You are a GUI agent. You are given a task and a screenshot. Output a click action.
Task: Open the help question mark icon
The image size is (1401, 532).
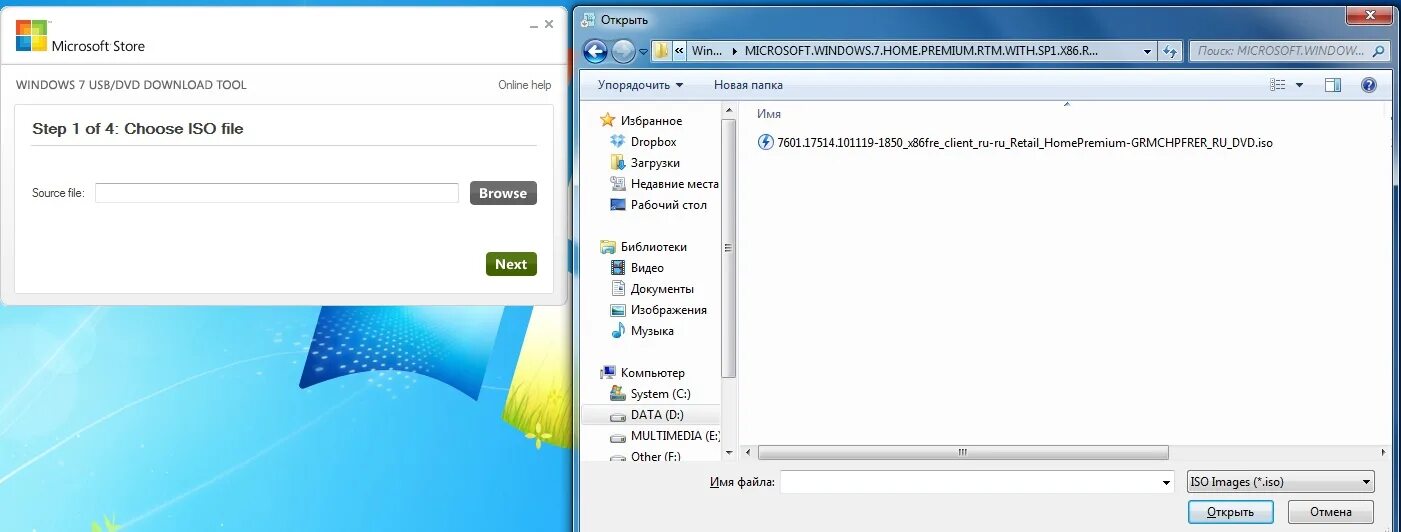(x=1369, y=85)
